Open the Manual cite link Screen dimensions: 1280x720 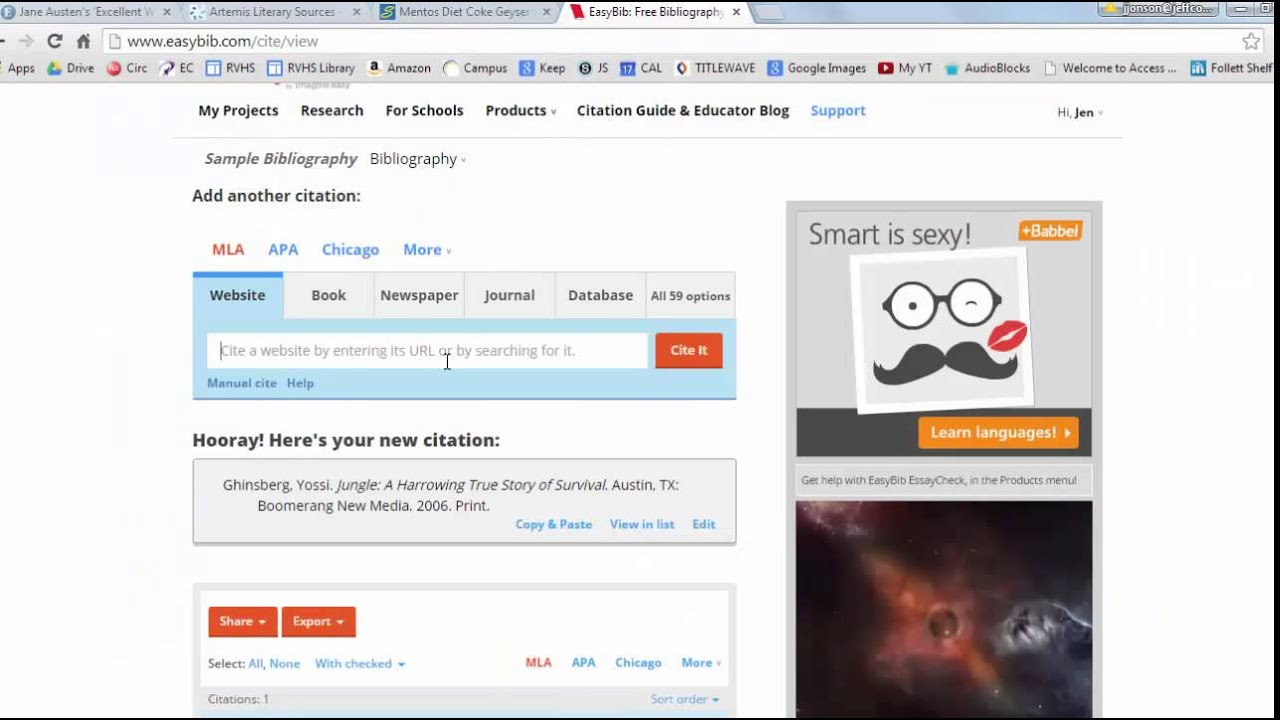pos(242,383)
